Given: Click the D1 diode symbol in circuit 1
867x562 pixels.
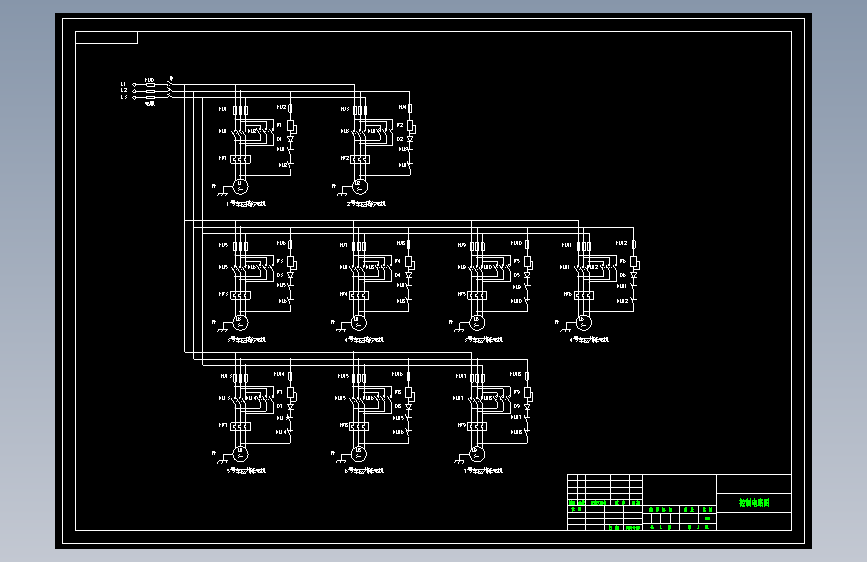Looking at the screenshot, I should pyautogui.click(x=290, y=139).
